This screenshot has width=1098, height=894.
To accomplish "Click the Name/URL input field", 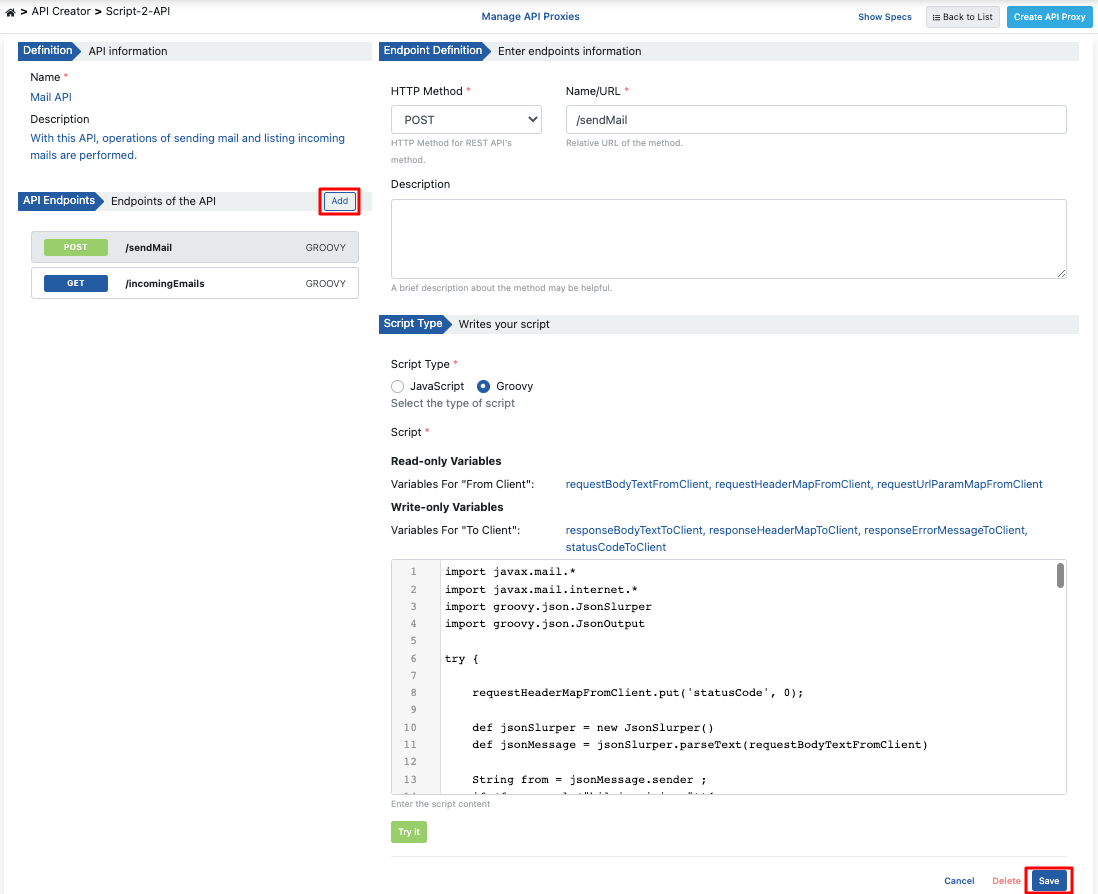I will (x=815, y=120).
